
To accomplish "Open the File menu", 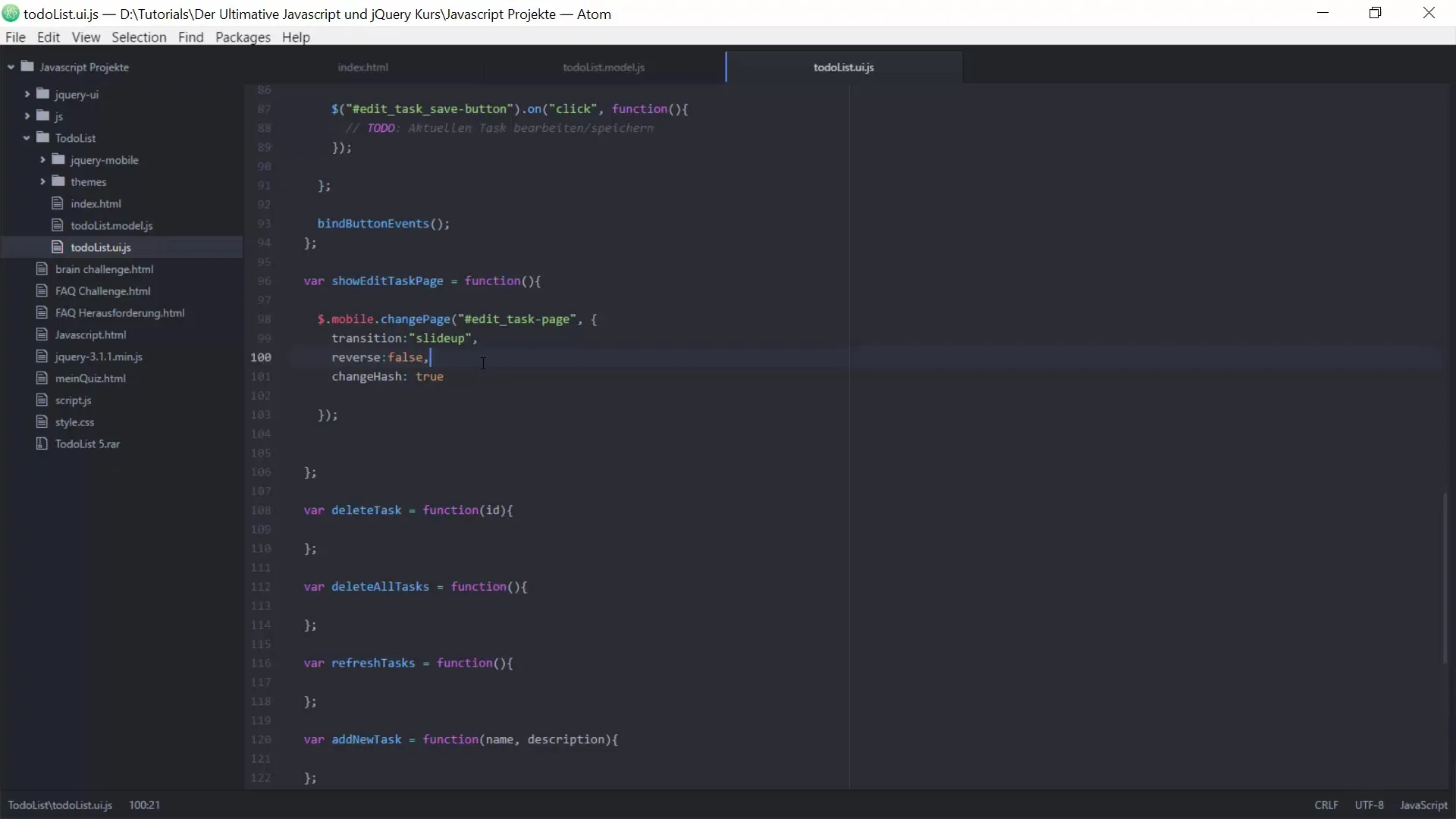I will (15, 37).
